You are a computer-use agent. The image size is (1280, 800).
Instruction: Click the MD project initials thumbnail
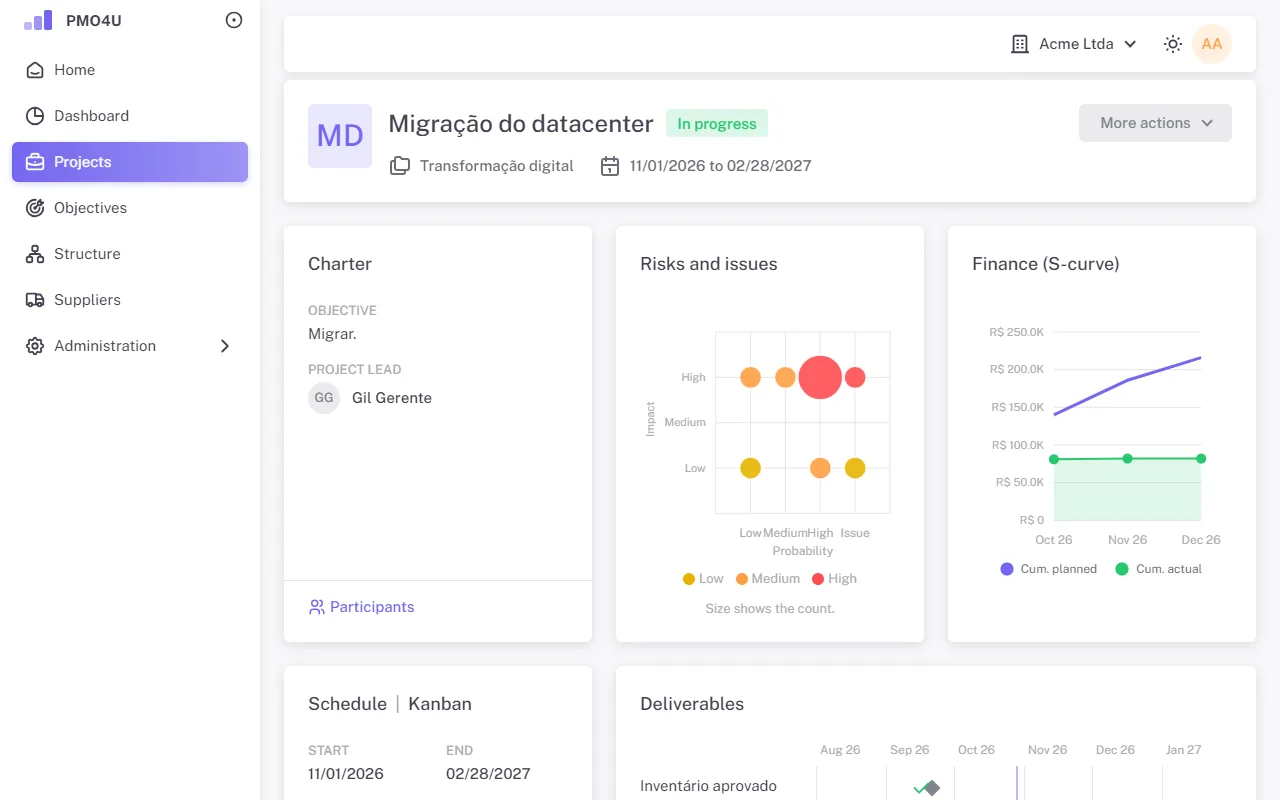pos(340,136)
